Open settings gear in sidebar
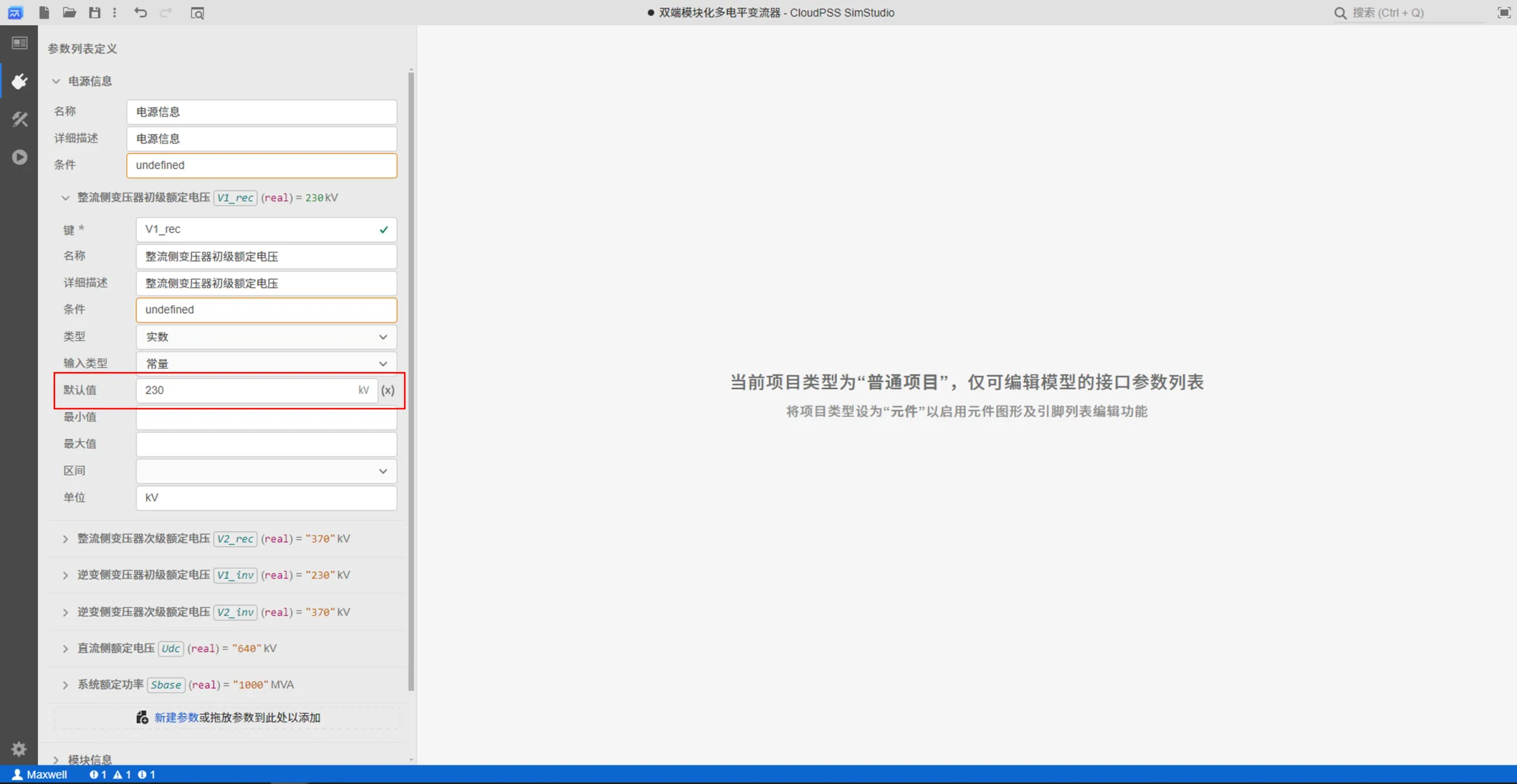Image resolution: width=1517 pixels, height=784 pixels. coord(19,749)
